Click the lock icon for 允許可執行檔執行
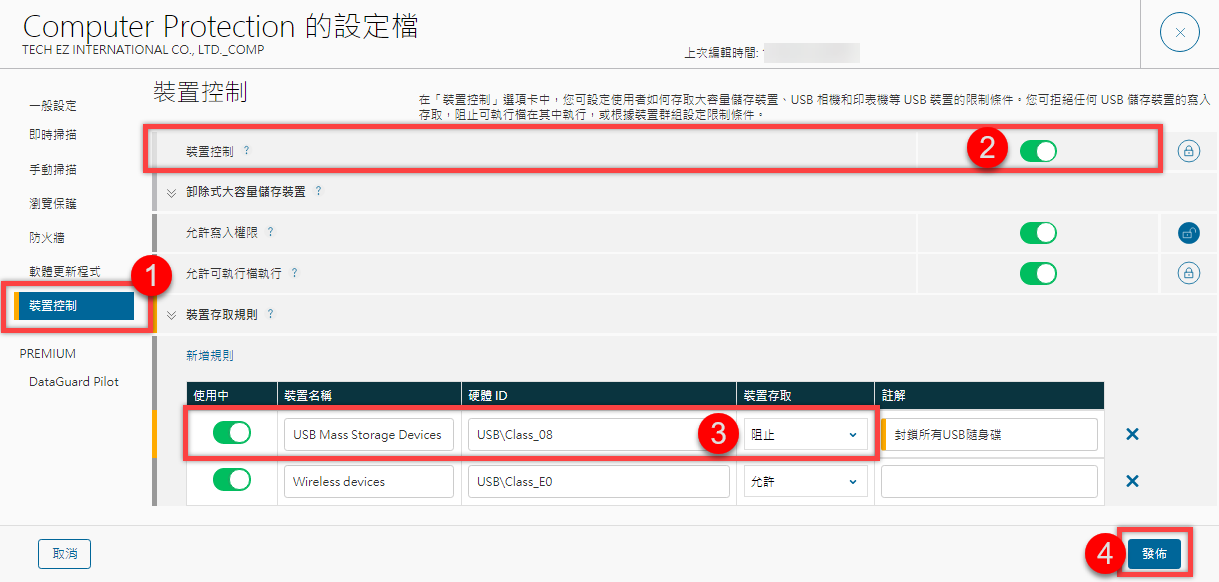This screenshot has width=1219, height=582. point(1188,272)
